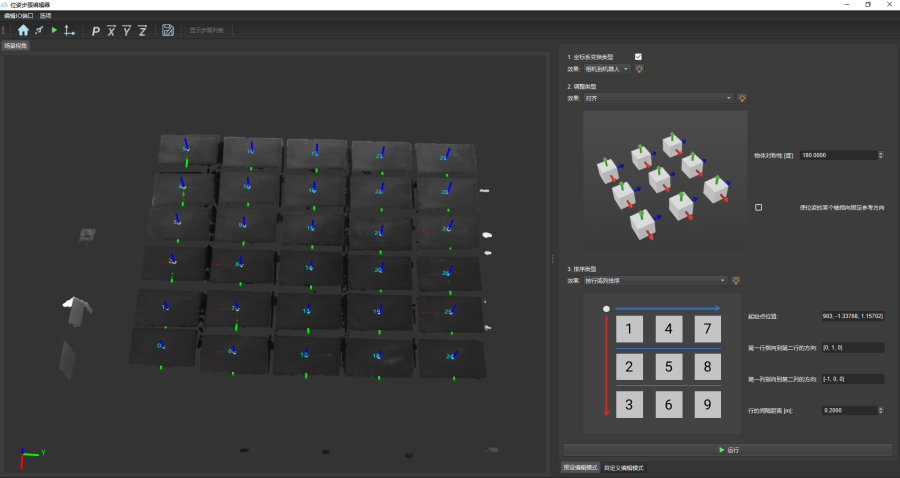This screenshot has width=900, height=478.
Task: Switch to 自定义编辑模式 tab
Action: tap(623, 467)
